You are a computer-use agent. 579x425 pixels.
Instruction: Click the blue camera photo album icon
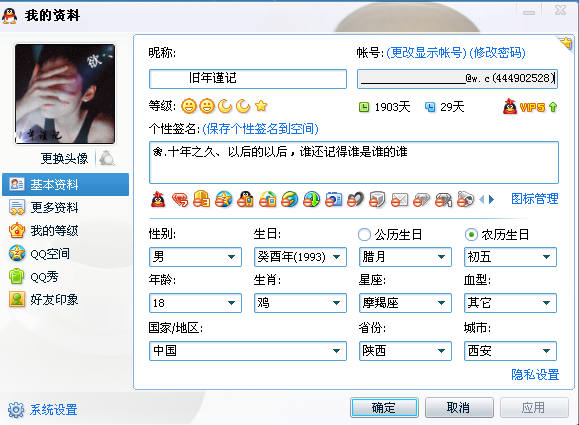[x=333, y=199]
